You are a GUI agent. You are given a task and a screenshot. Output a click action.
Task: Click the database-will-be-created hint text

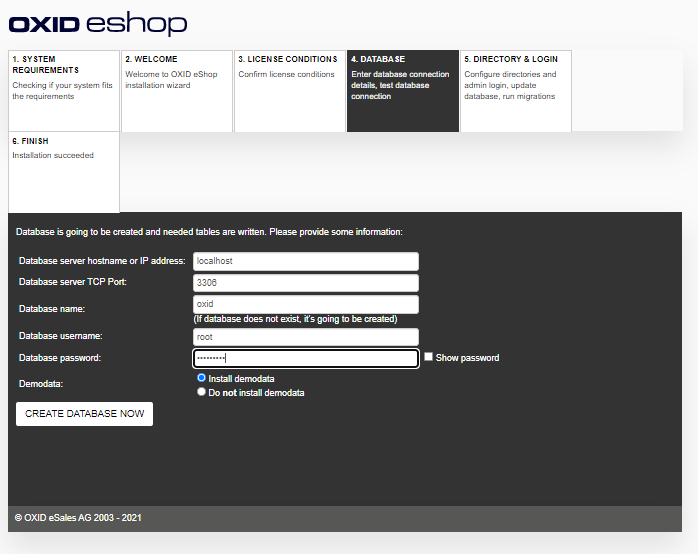pyautogui.click(x=295, y=319)
